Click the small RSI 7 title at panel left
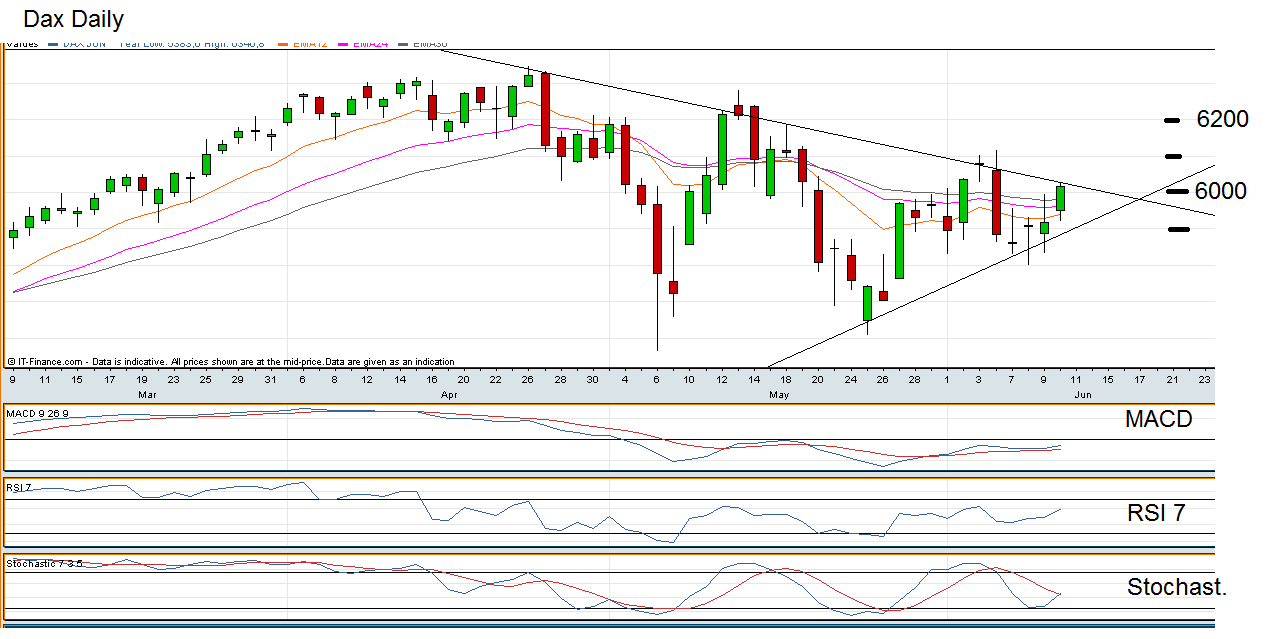Image resolution: width=1268 pixels, height=639 pixels. click(x=20, y=488)
